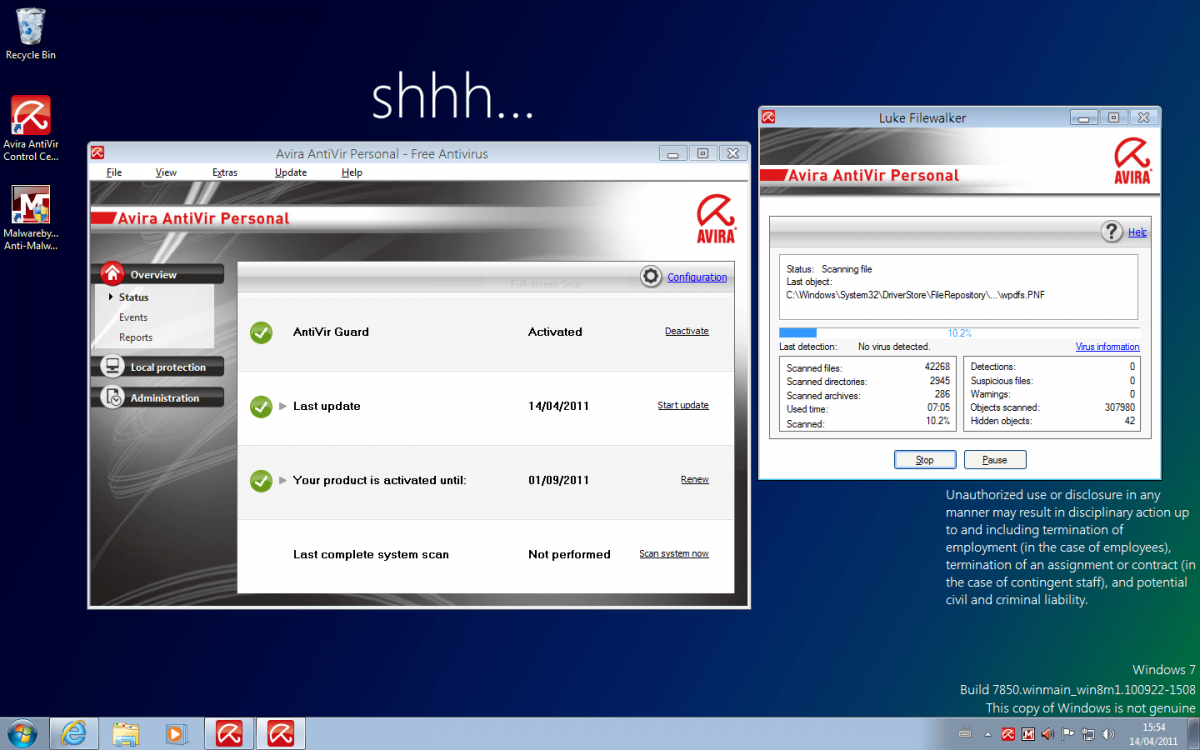The height and width of the screenshot is (750, 1200).
Task: Click the Avira tray icon in system tray
Action: point(1010,734)
